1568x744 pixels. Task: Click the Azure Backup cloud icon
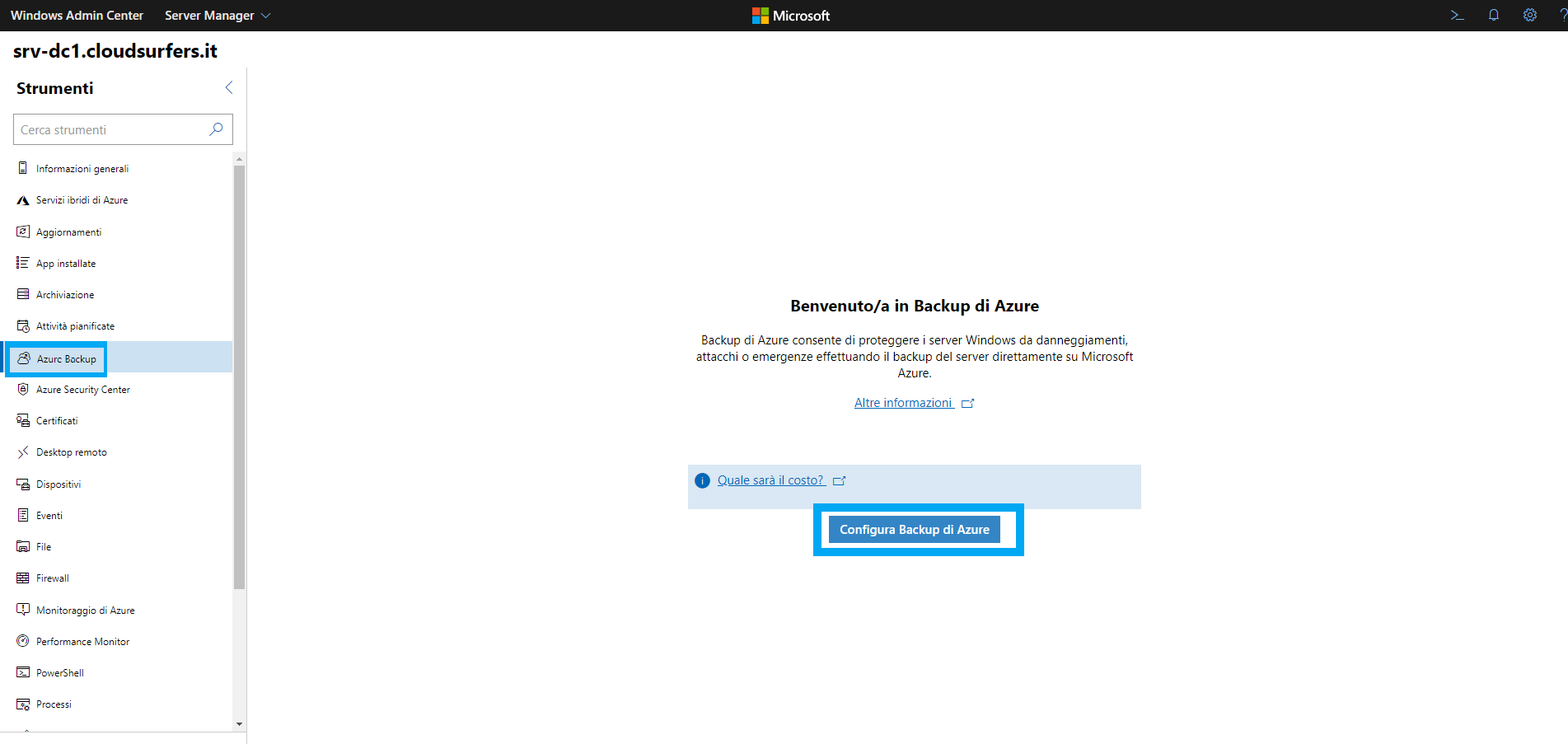tap(24, 358)
